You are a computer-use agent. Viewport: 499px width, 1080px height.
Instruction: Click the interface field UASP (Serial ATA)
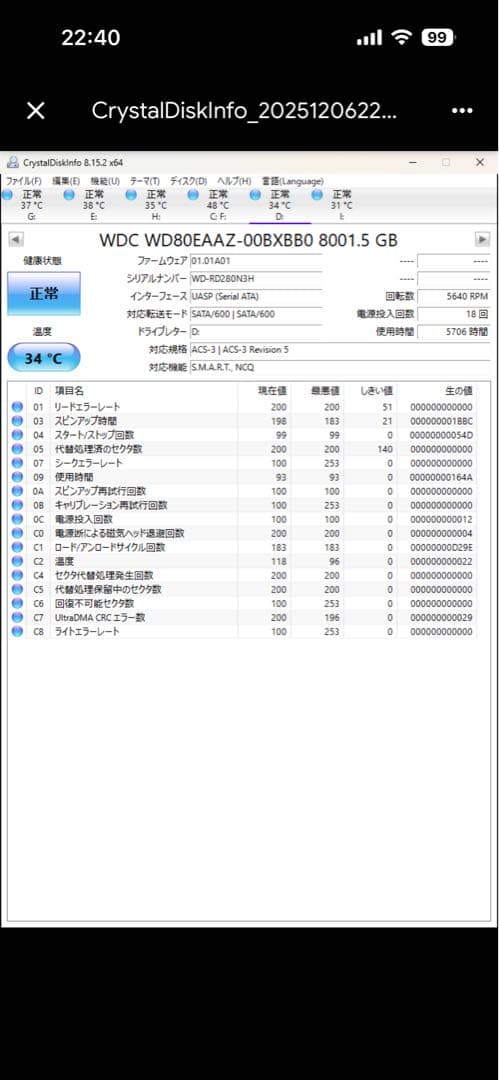click(x=256, y=297)
